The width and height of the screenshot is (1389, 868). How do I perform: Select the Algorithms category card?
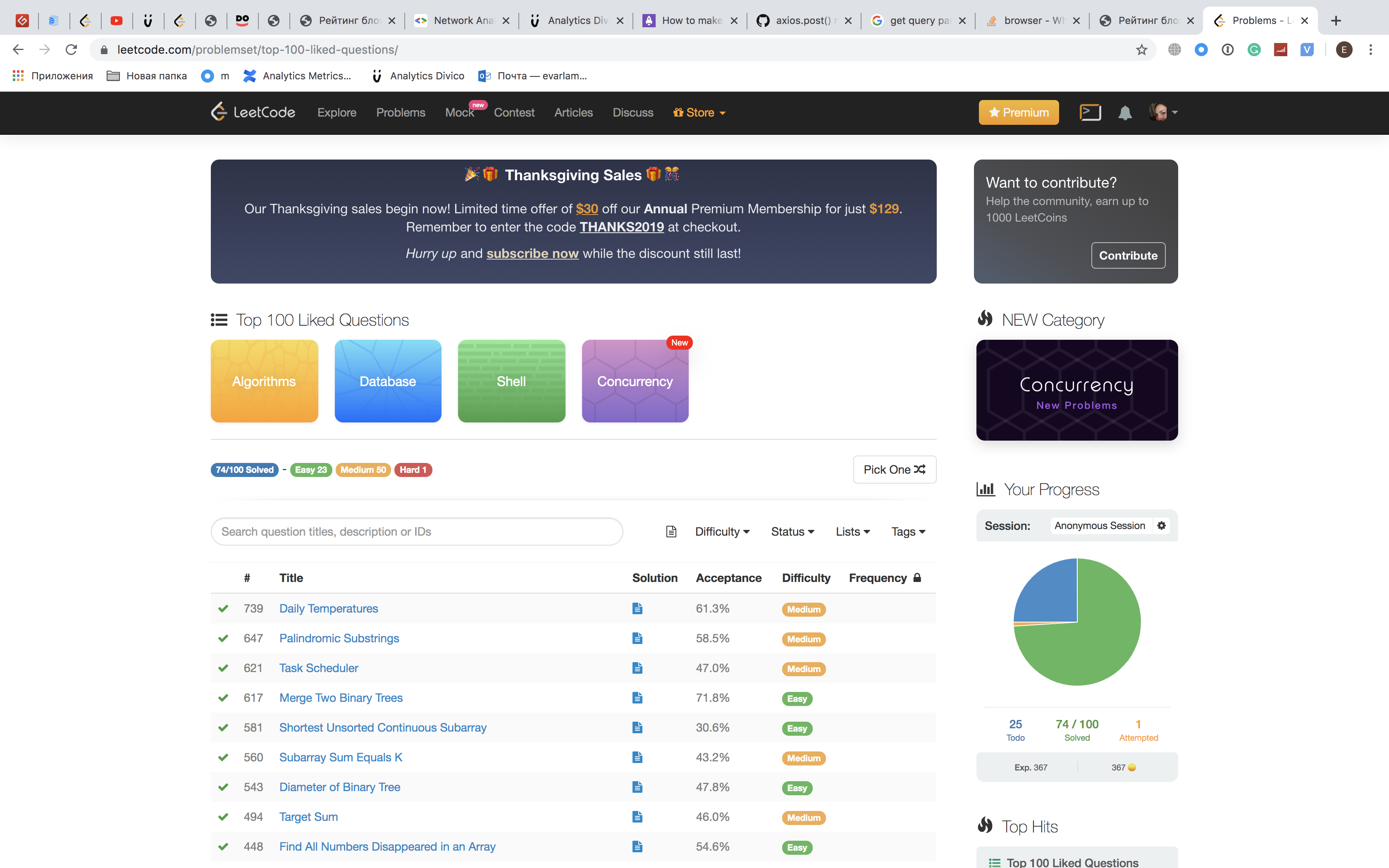(x=264, y=381)
